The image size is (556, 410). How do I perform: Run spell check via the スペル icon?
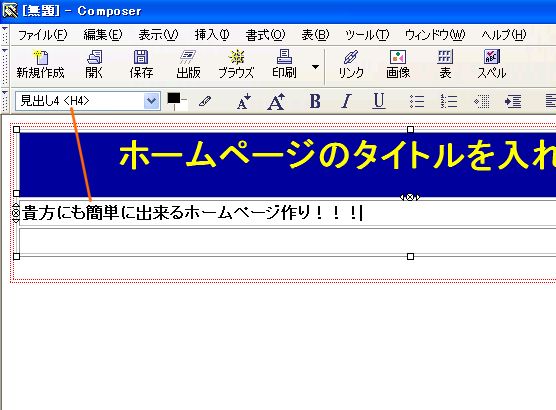pyautogui.click(x=492, y=65)
